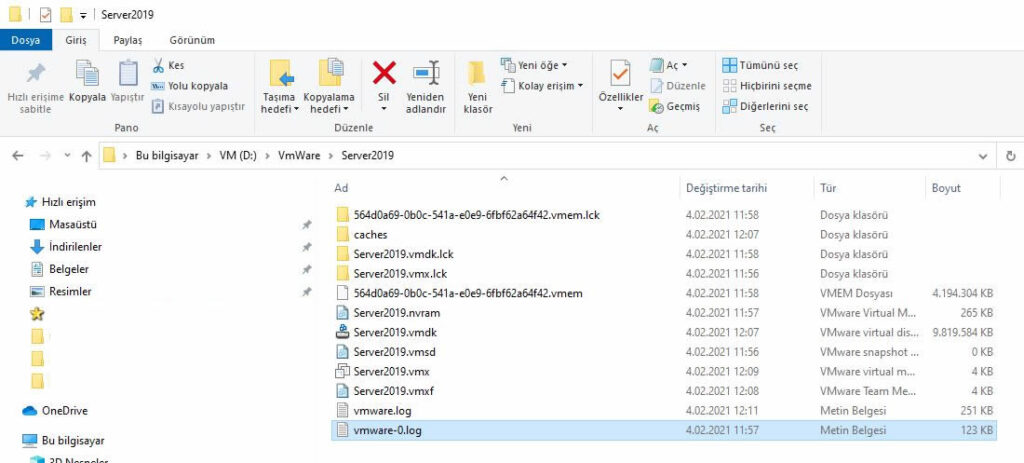Open quick access toolbar customize arrow

click(x=83, y=15)
